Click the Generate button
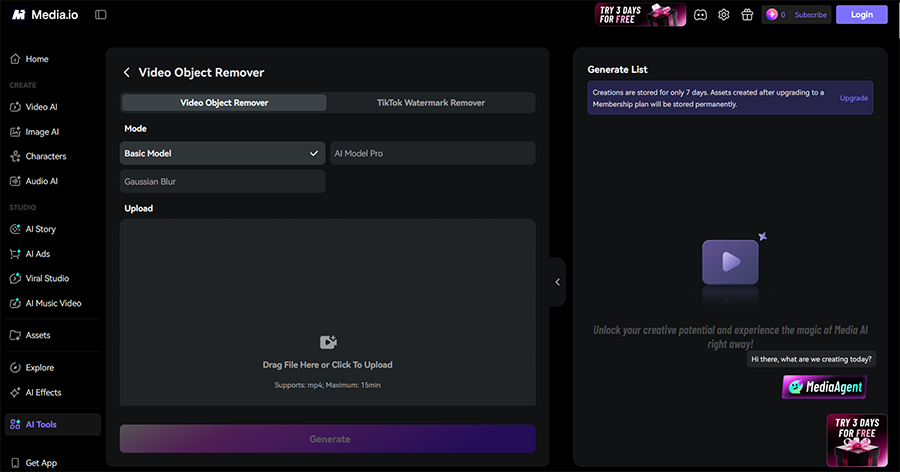The height and width of the screenshot is (472, 900). [x=328, y=439]
